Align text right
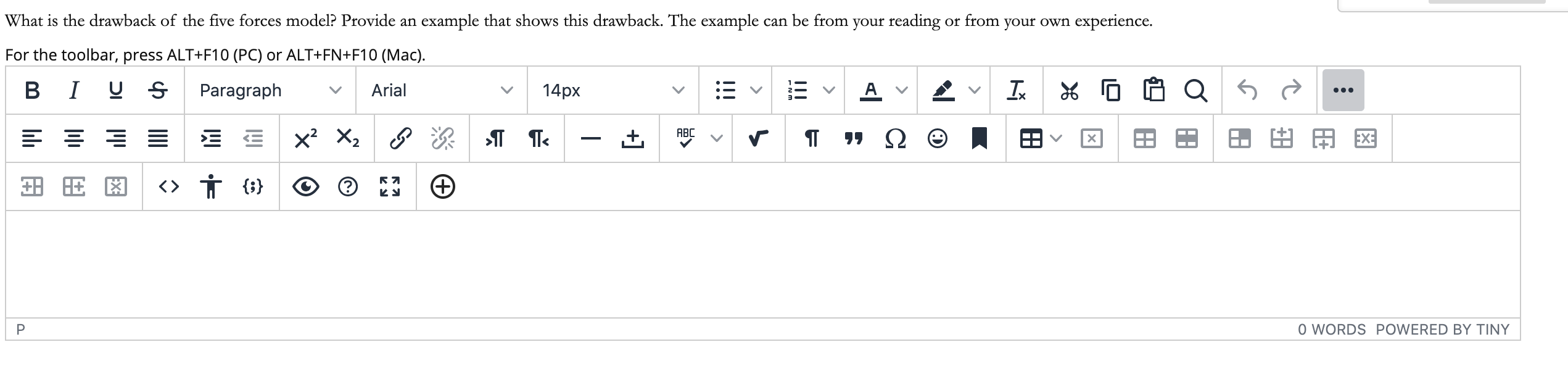 pyautogui.click(x=115, y=138)
